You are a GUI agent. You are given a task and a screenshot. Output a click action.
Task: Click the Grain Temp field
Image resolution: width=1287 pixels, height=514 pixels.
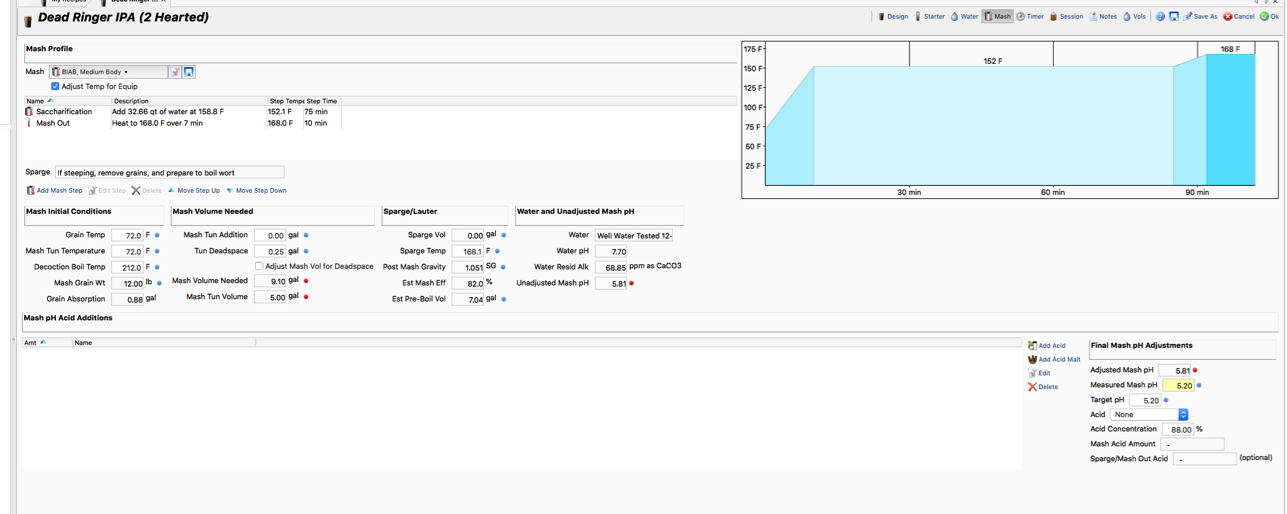point(127,236)
